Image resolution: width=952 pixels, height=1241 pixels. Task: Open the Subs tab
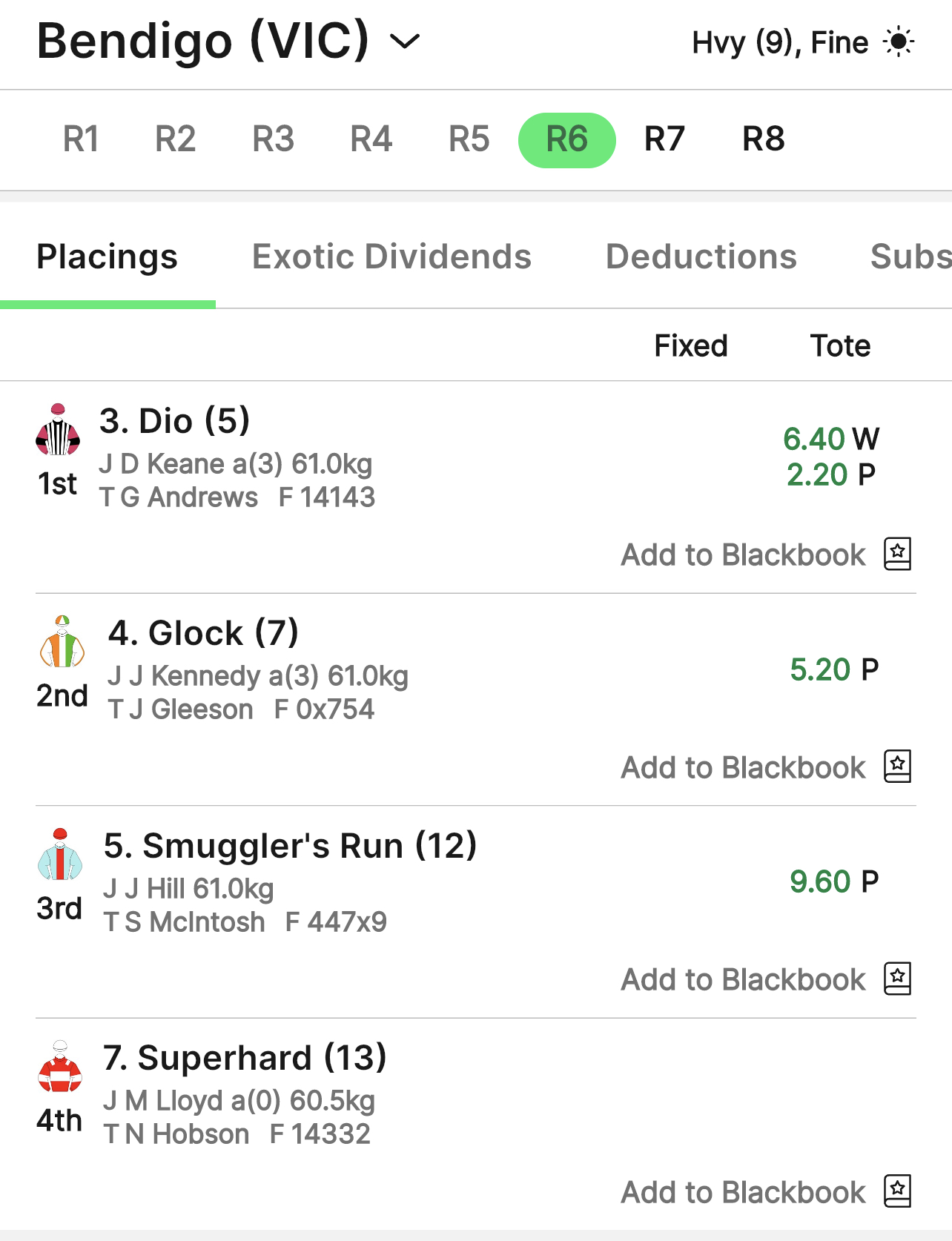coord(910,257)
